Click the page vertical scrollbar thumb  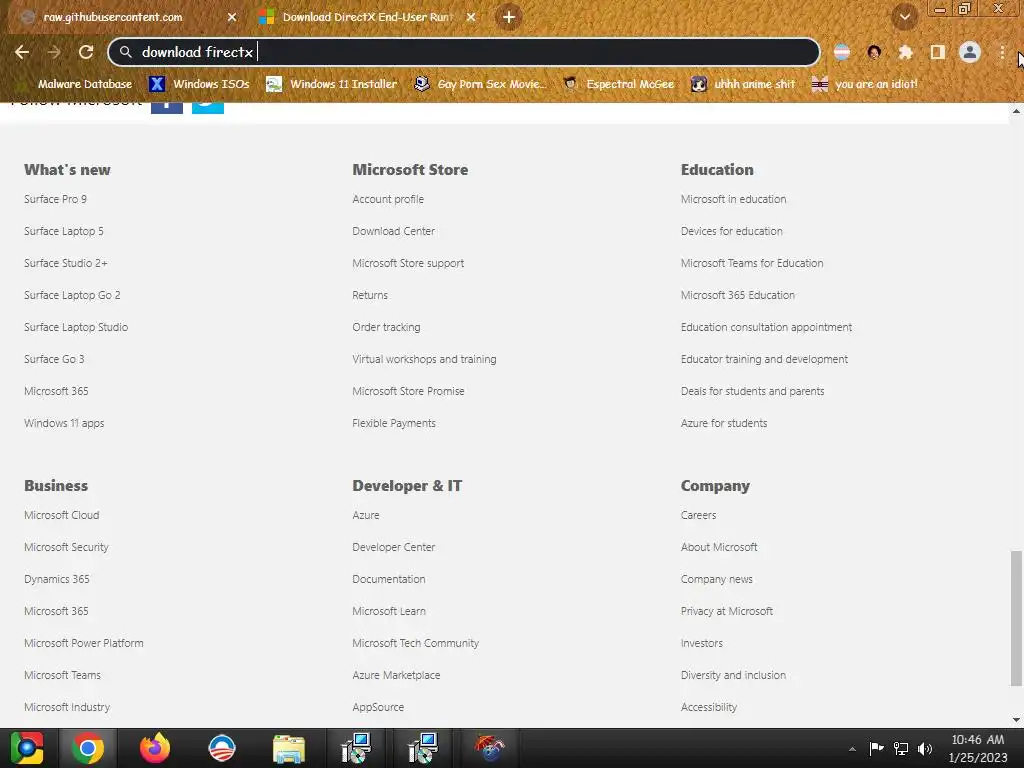(x=1016, y=618)
